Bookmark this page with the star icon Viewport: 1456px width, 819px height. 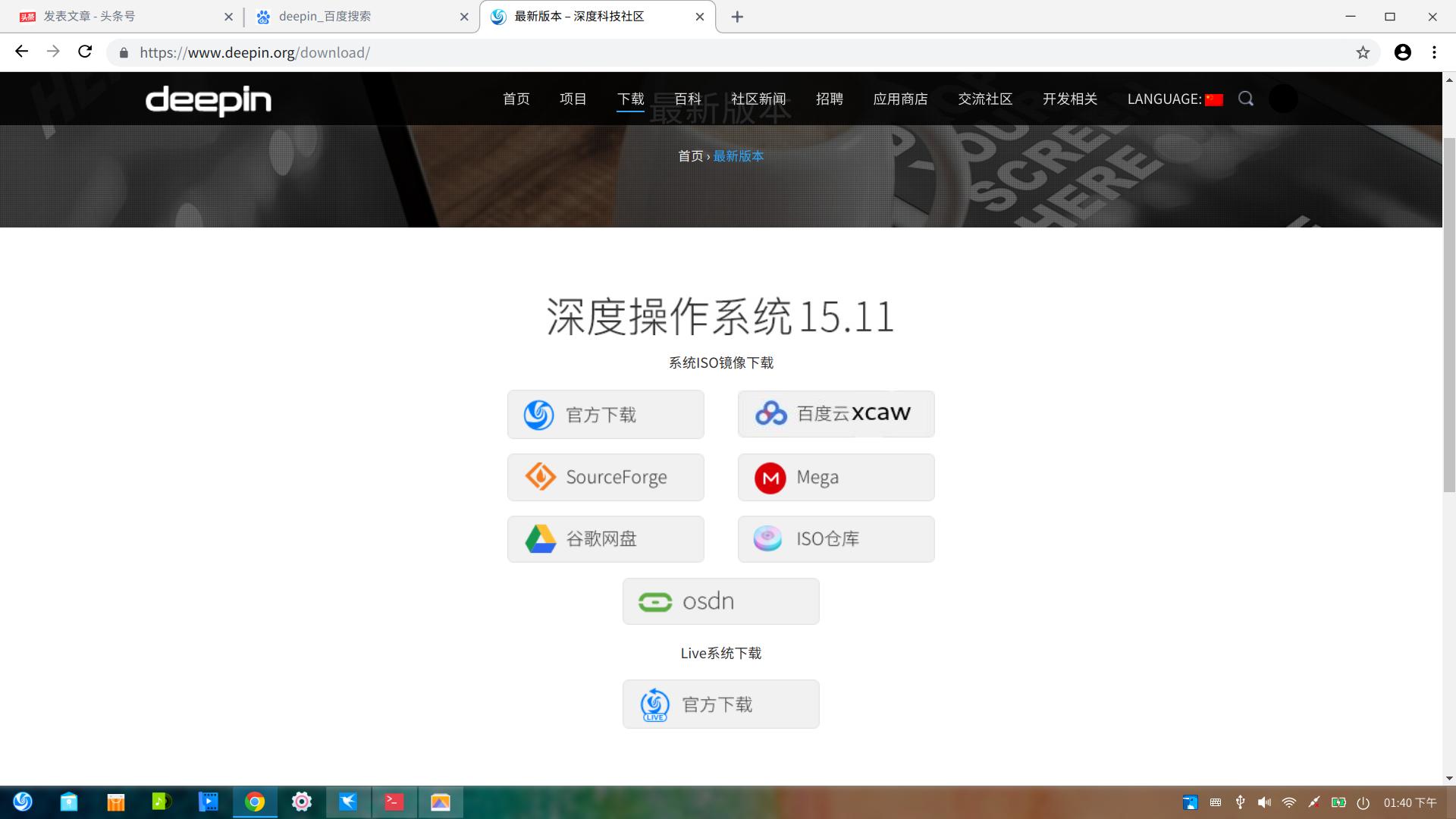[1363, 52]
